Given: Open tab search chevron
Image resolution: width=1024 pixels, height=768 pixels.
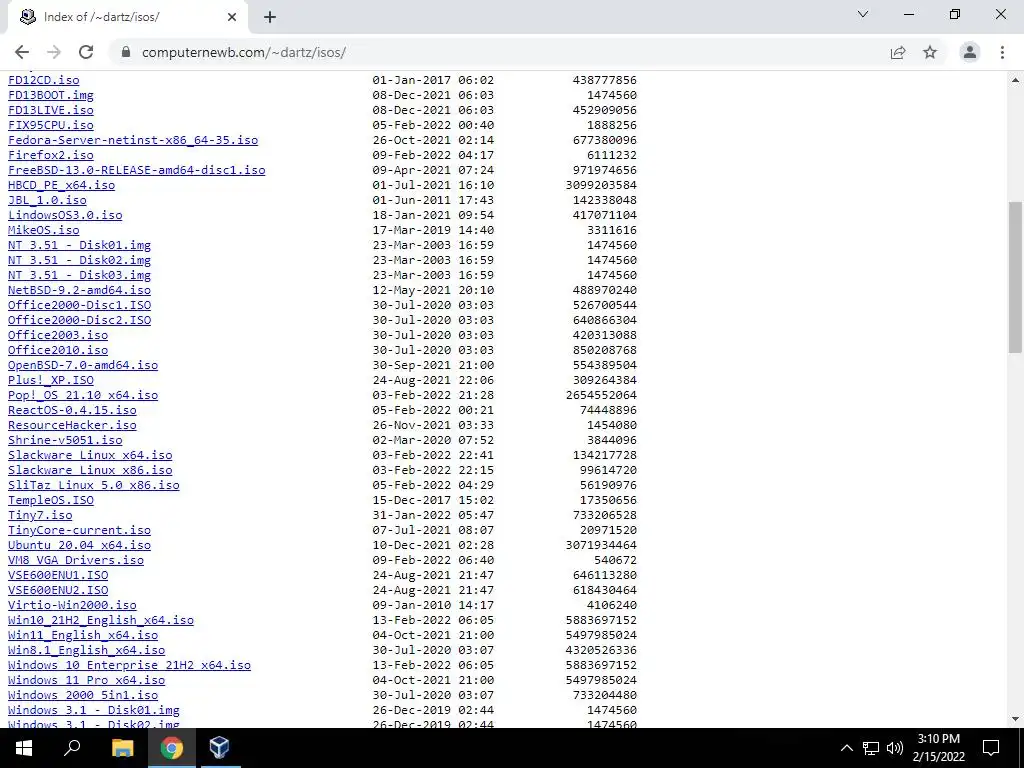Looking at the screenshot, I should click(863, 14).
